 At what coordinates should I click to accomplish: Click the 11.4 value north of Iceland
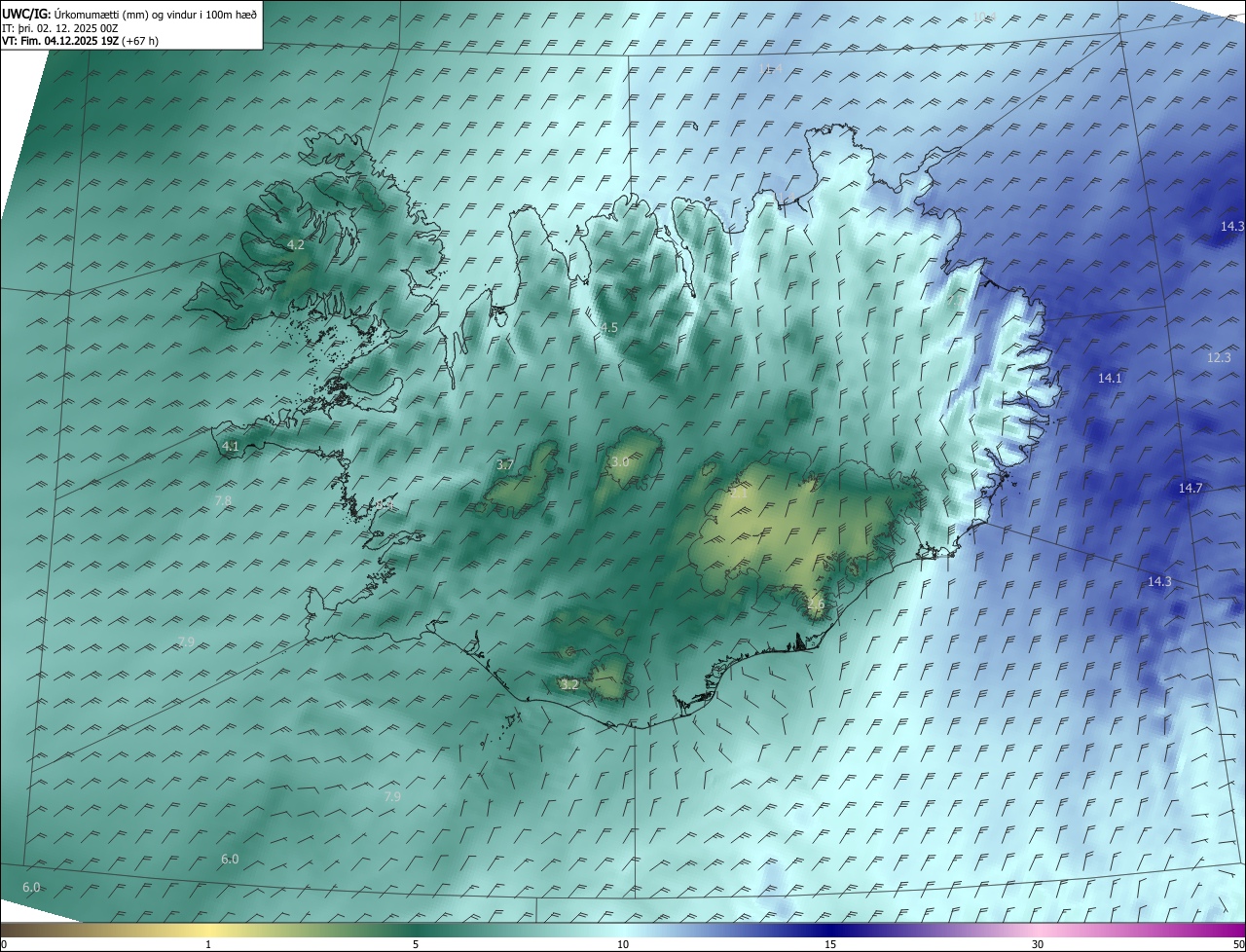[x=770, y=68]
